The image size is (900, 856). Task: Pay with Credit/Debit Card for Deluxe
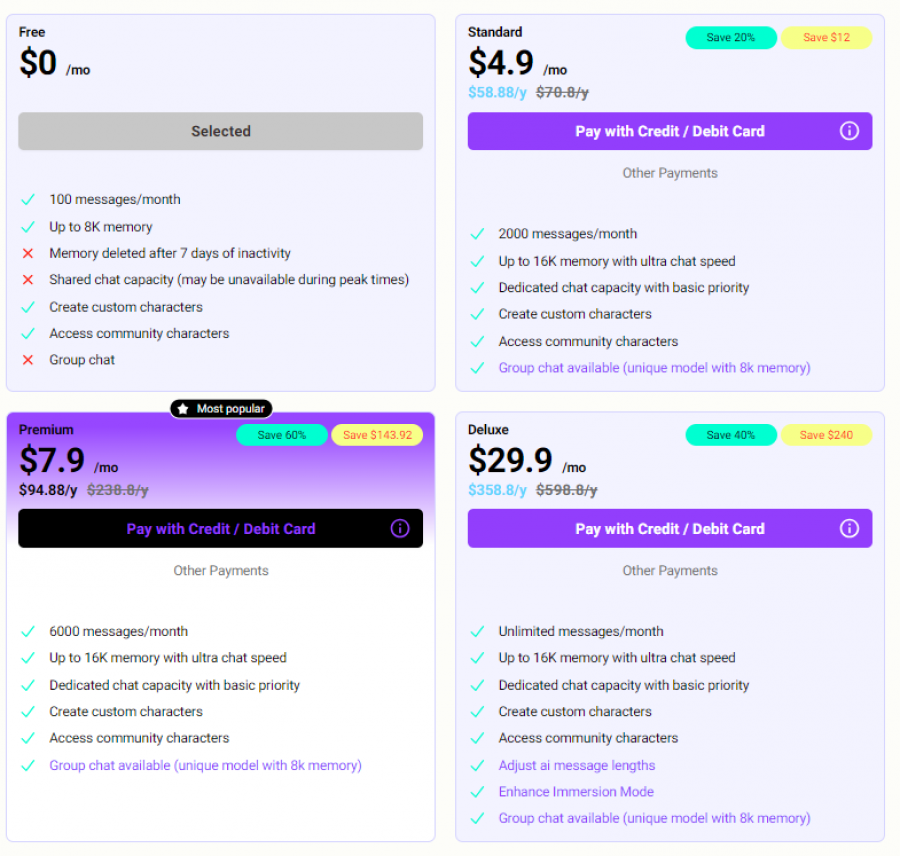[x=670, y=528]
